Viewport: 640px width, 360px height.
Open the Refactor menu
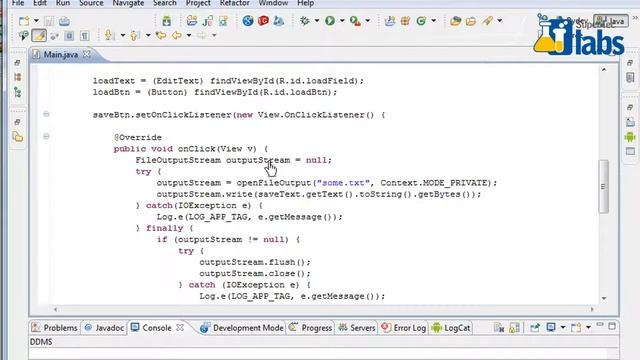pyautogui.click(x=234, y=3)
